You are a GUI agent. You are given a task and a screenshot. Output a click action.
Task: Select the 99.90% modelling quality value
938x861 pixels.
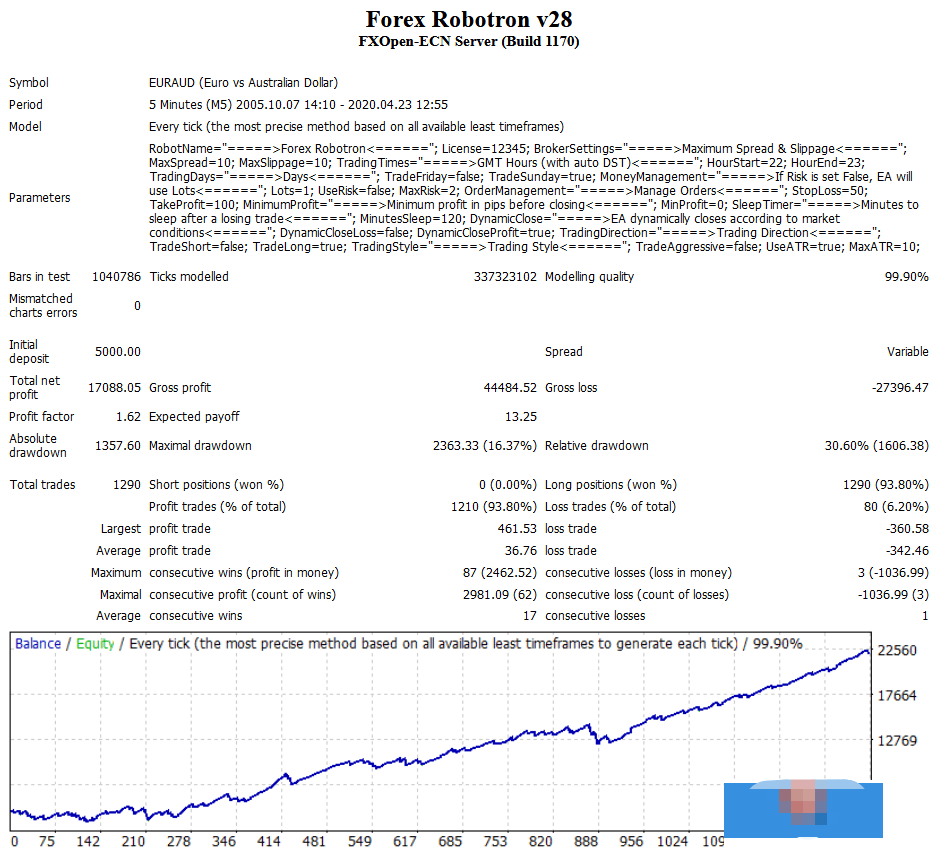(906, 277)
